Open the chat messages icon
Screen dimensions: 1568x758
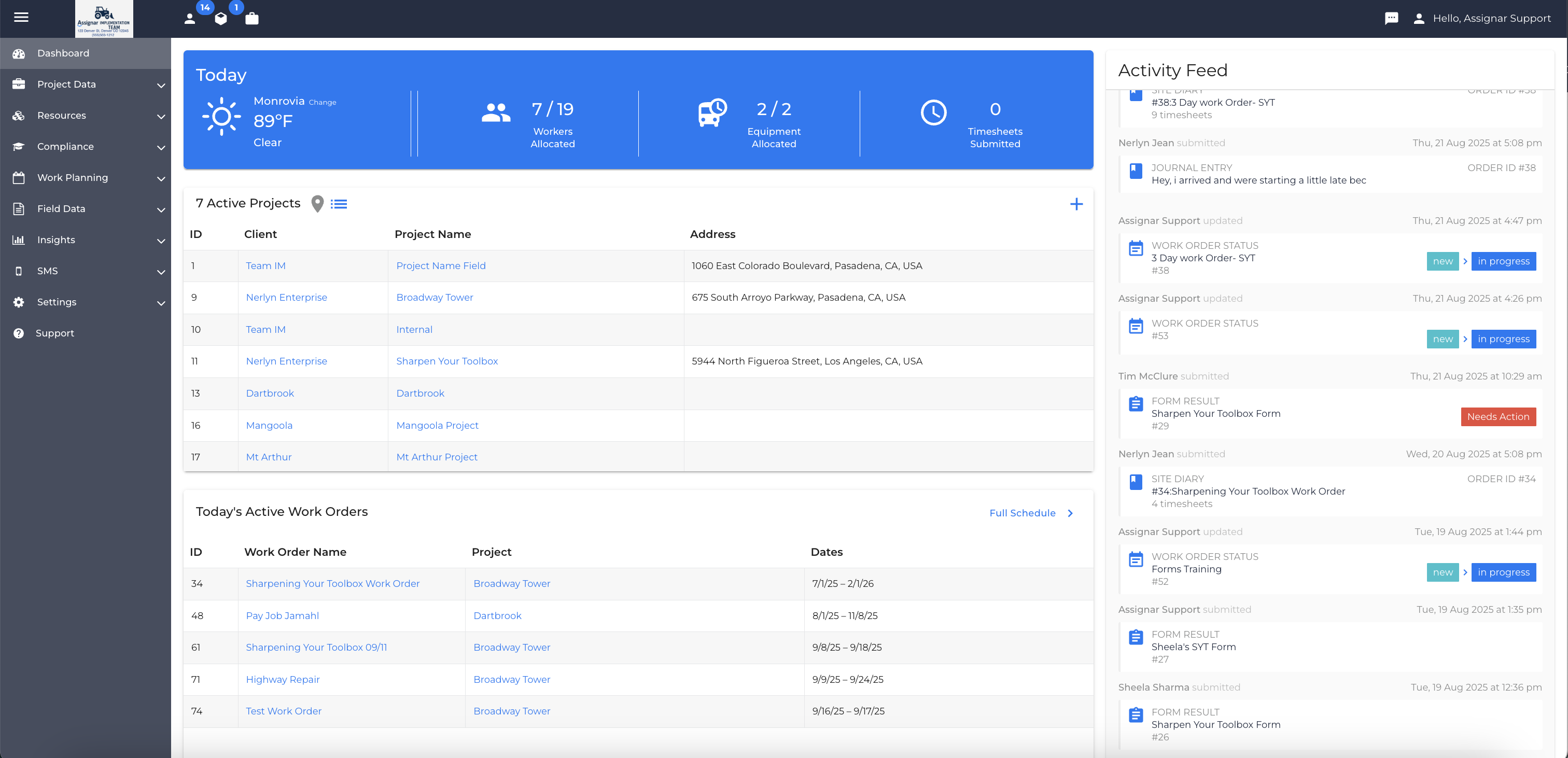[1392, 18]
